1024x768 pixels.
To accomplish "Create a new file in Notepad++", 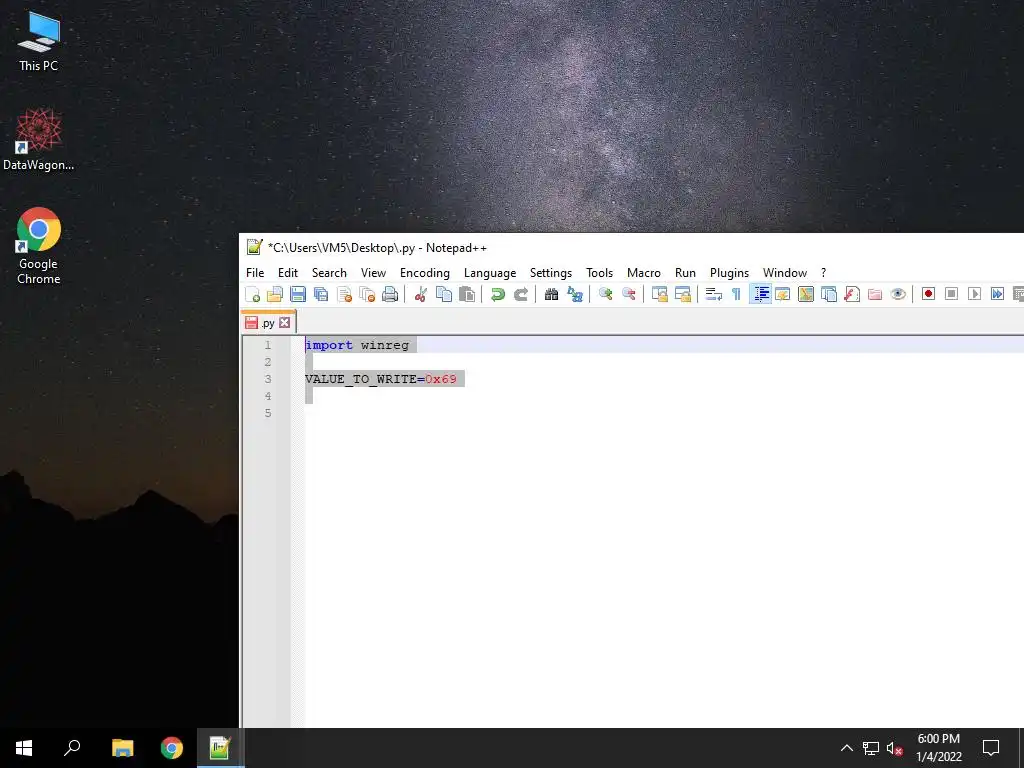I will click(252, 294).
